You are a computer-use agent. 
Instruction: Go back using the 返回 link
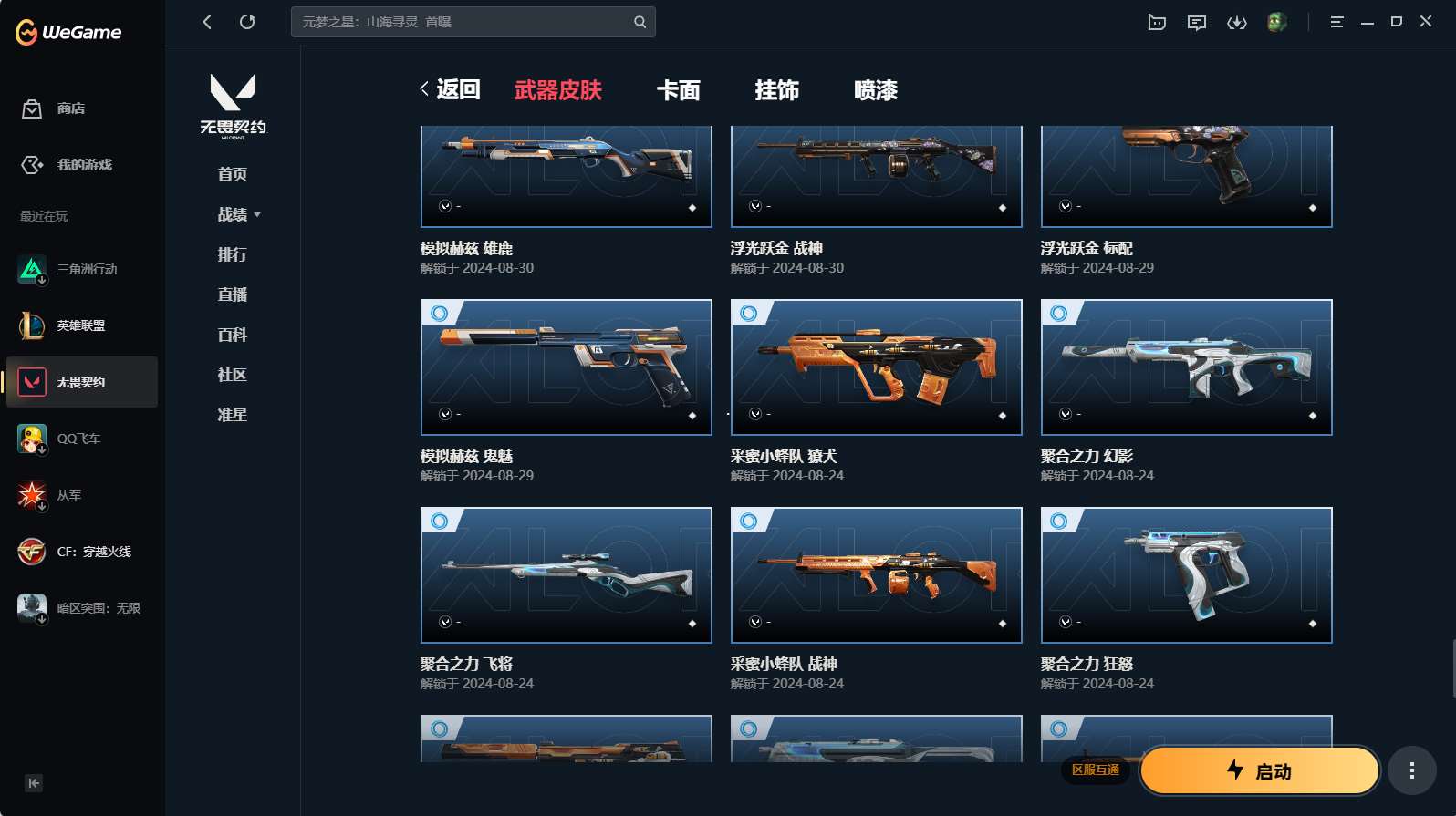(450, 89)
